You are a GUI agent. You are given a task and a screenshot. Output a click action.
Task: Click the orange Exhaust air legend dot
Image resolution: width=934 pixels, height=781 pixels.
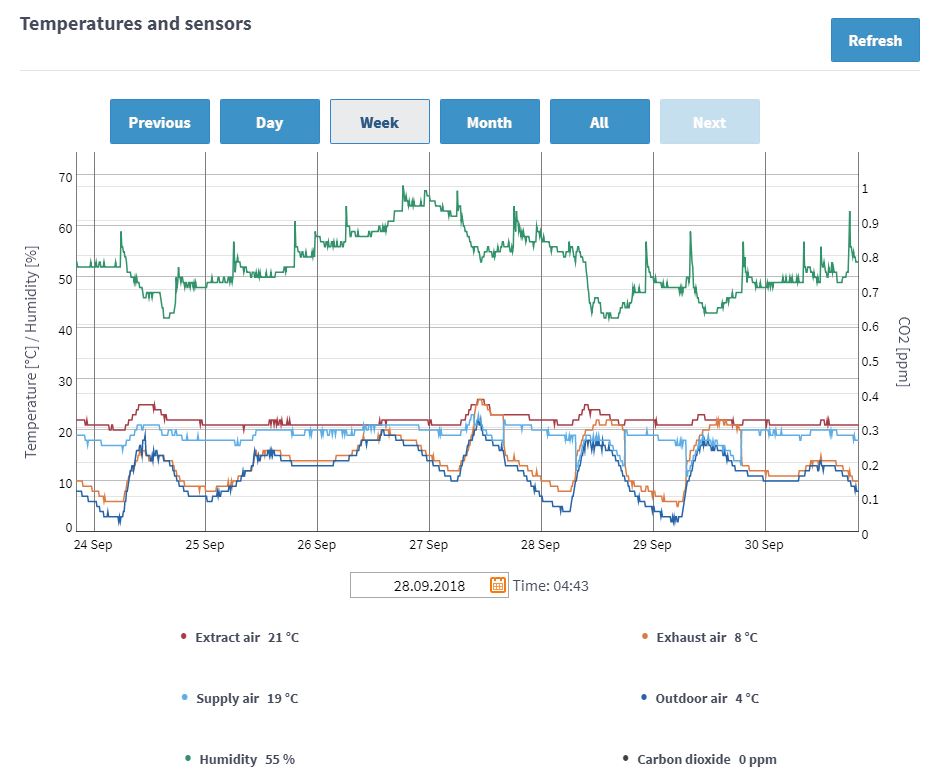coord(647,636)
